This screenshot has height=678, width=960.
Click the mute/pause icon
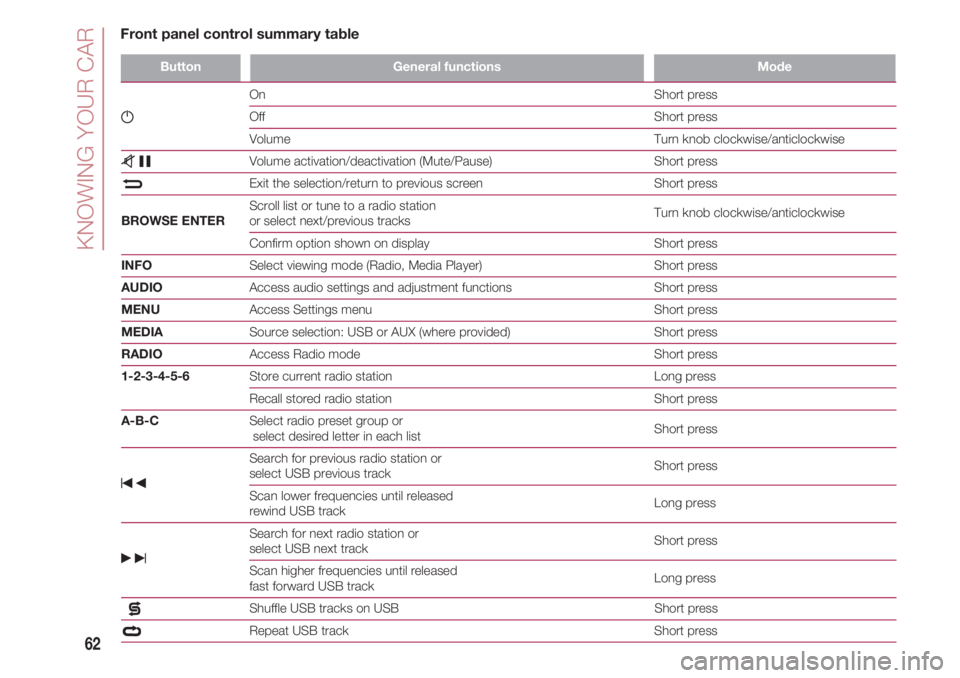tap(136, 162)
